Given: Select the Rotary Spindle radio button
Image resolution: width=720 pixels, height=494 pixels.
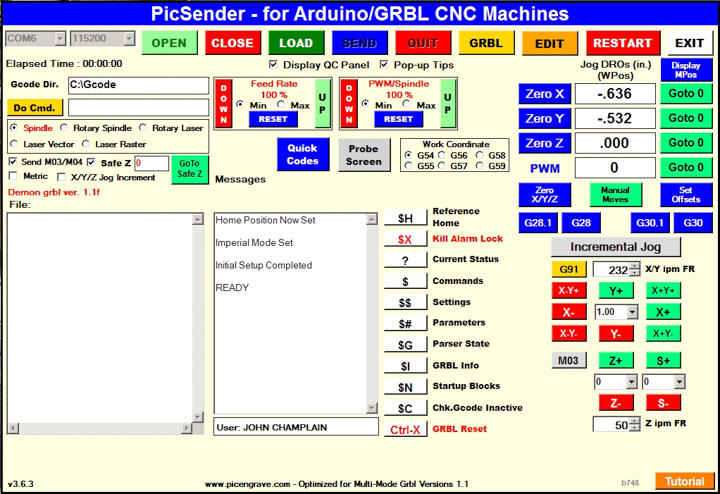Looking at the screenshot, I should 64,128.
